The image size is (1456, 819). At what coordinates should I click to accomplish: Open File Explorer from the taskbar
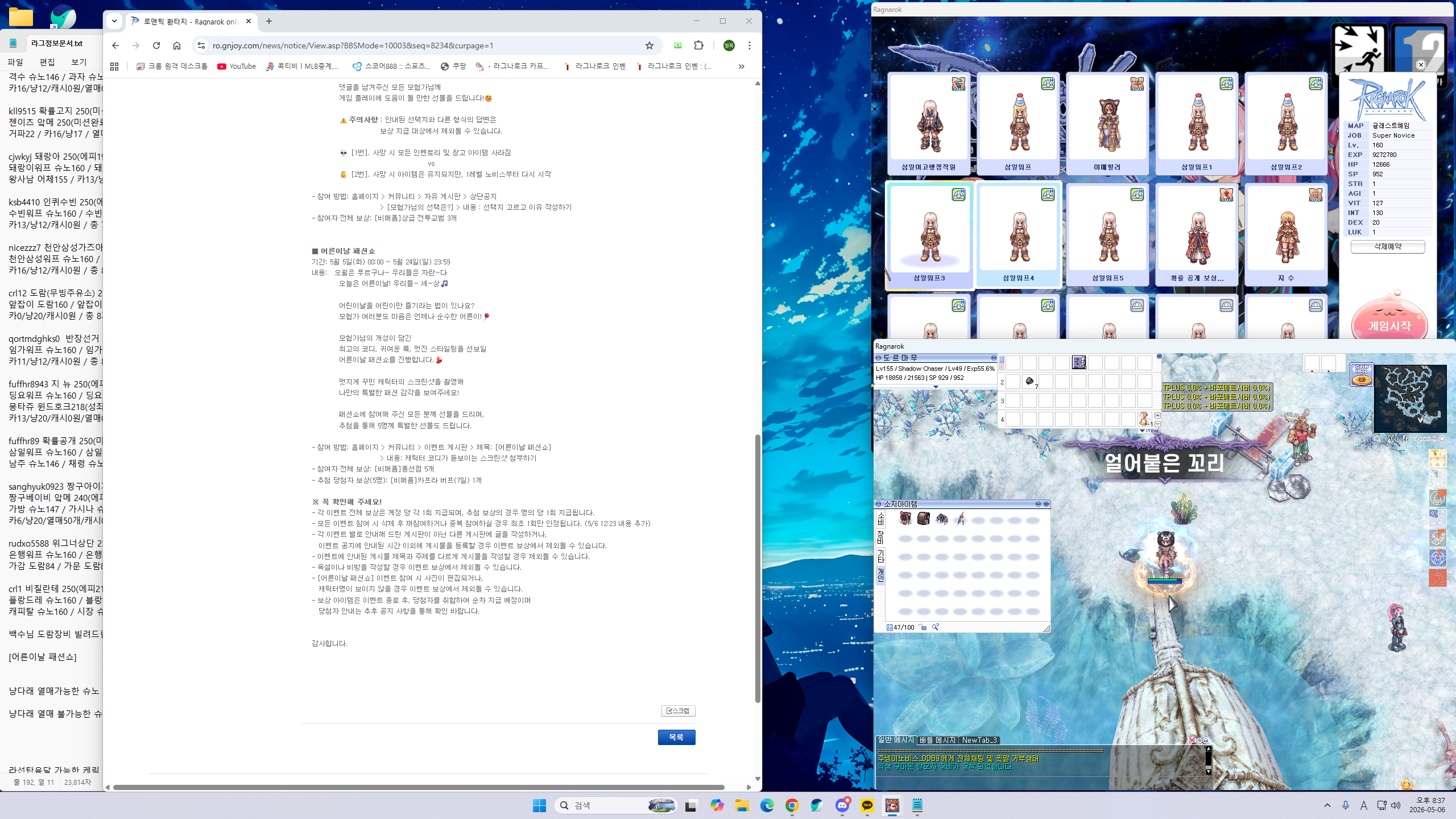[742, 805]
